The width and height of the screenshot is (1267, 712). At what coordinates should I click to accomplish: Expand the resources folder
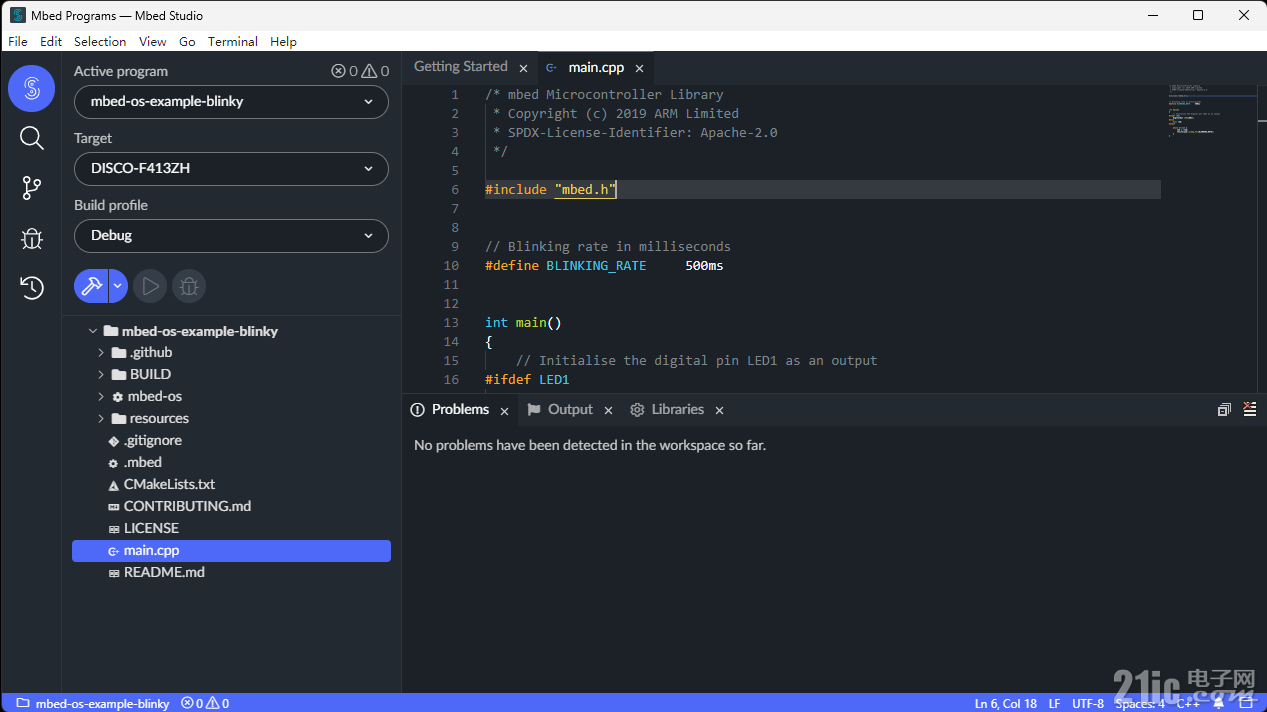[x=101, y=419]
